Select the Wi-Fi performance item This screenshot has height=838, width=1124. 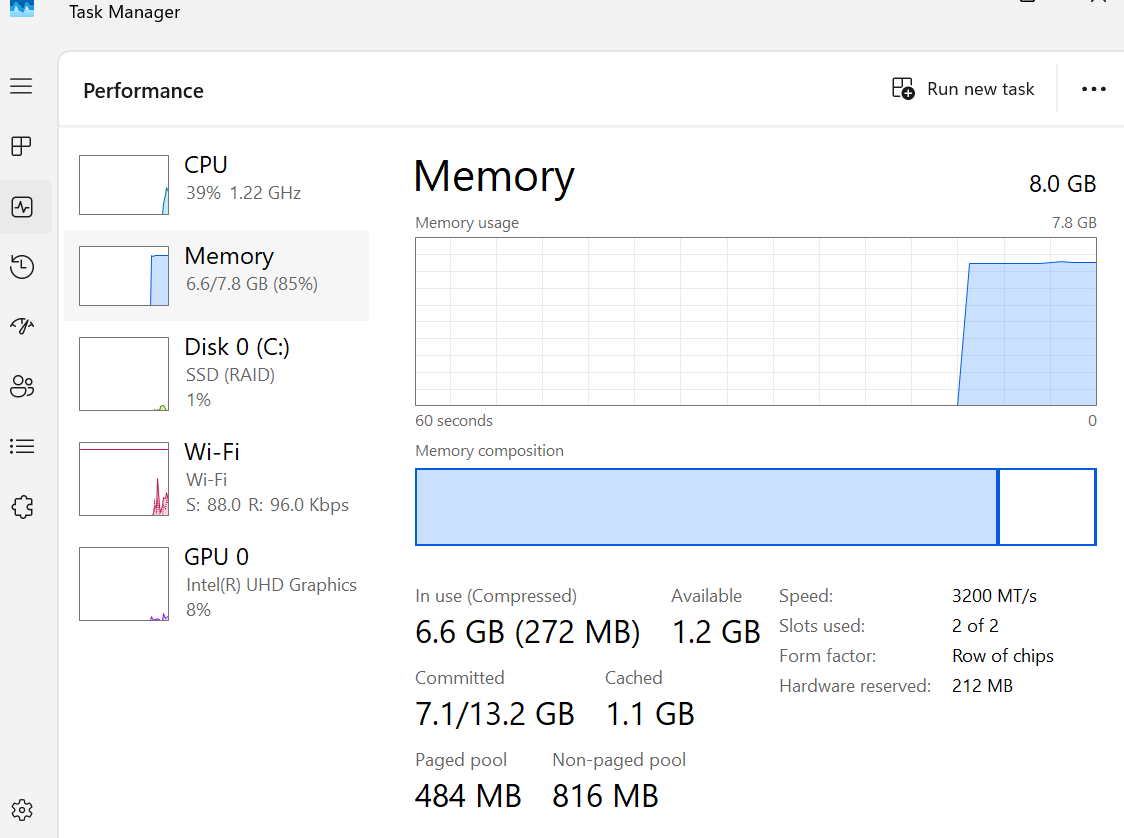coord(216,478)
